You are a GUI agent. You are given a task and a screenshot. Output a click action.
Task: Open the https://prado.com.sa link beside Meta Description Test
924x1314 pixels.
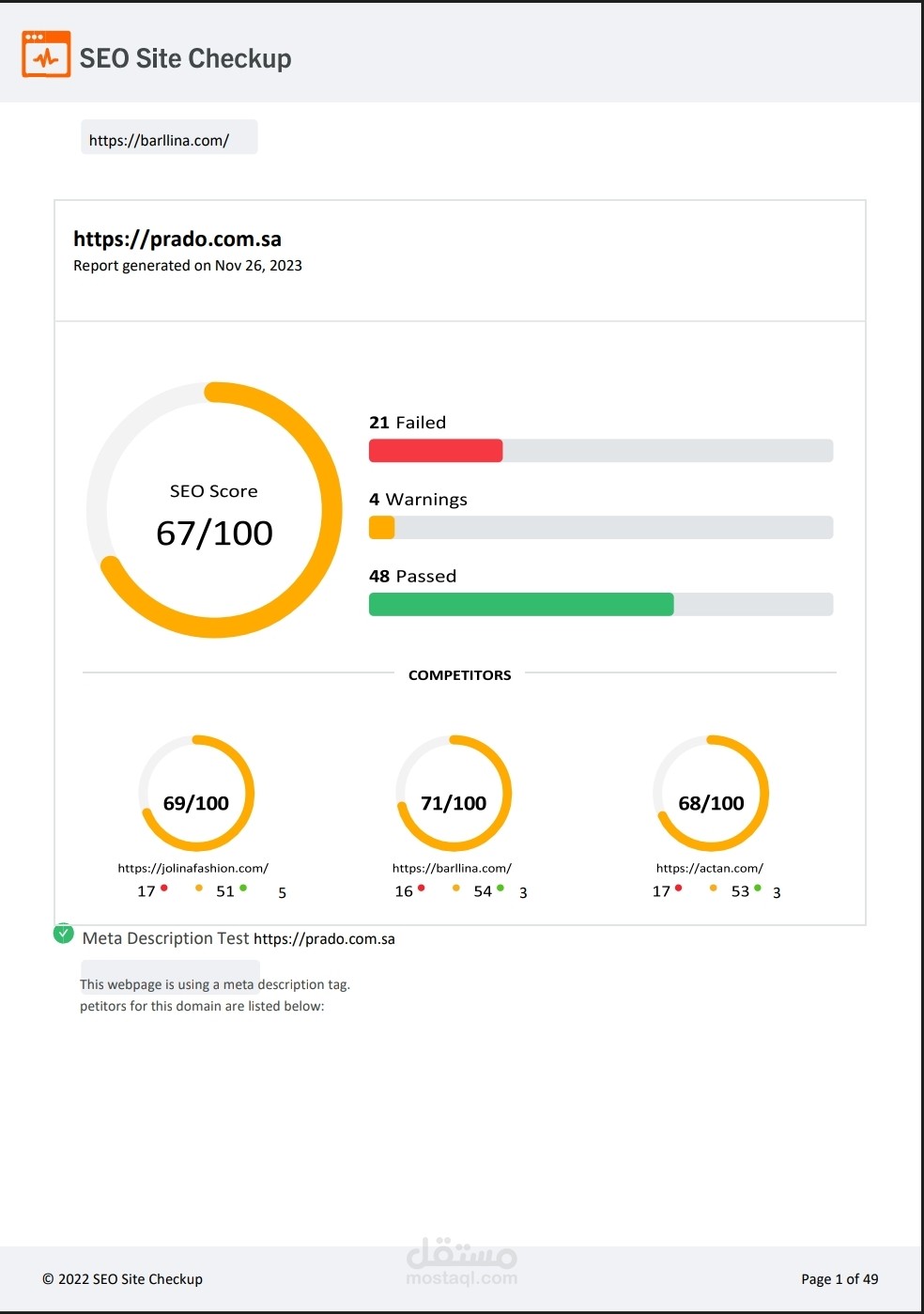tap(324, 939)
